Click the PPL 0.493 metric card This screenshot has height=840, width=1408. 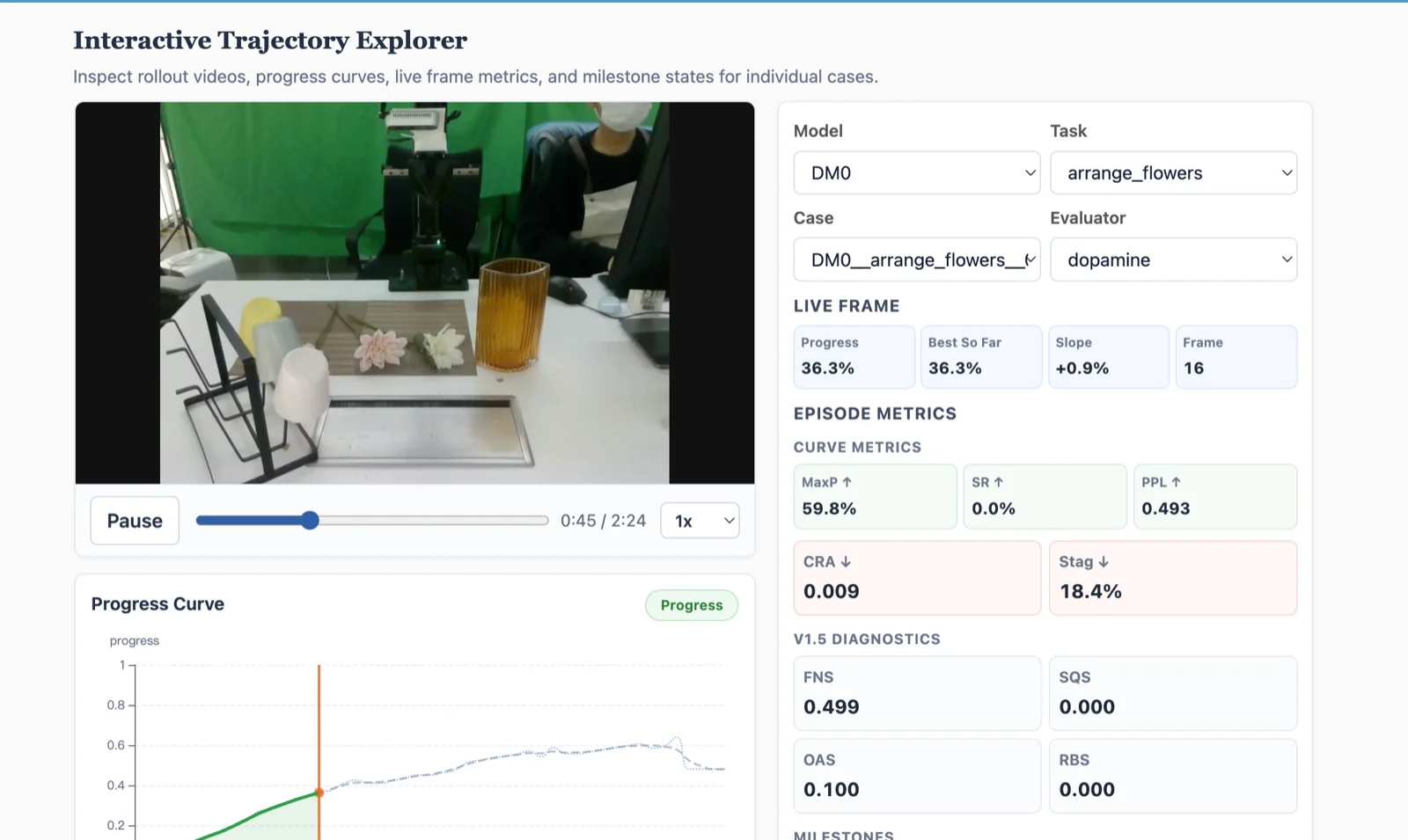1215,496
